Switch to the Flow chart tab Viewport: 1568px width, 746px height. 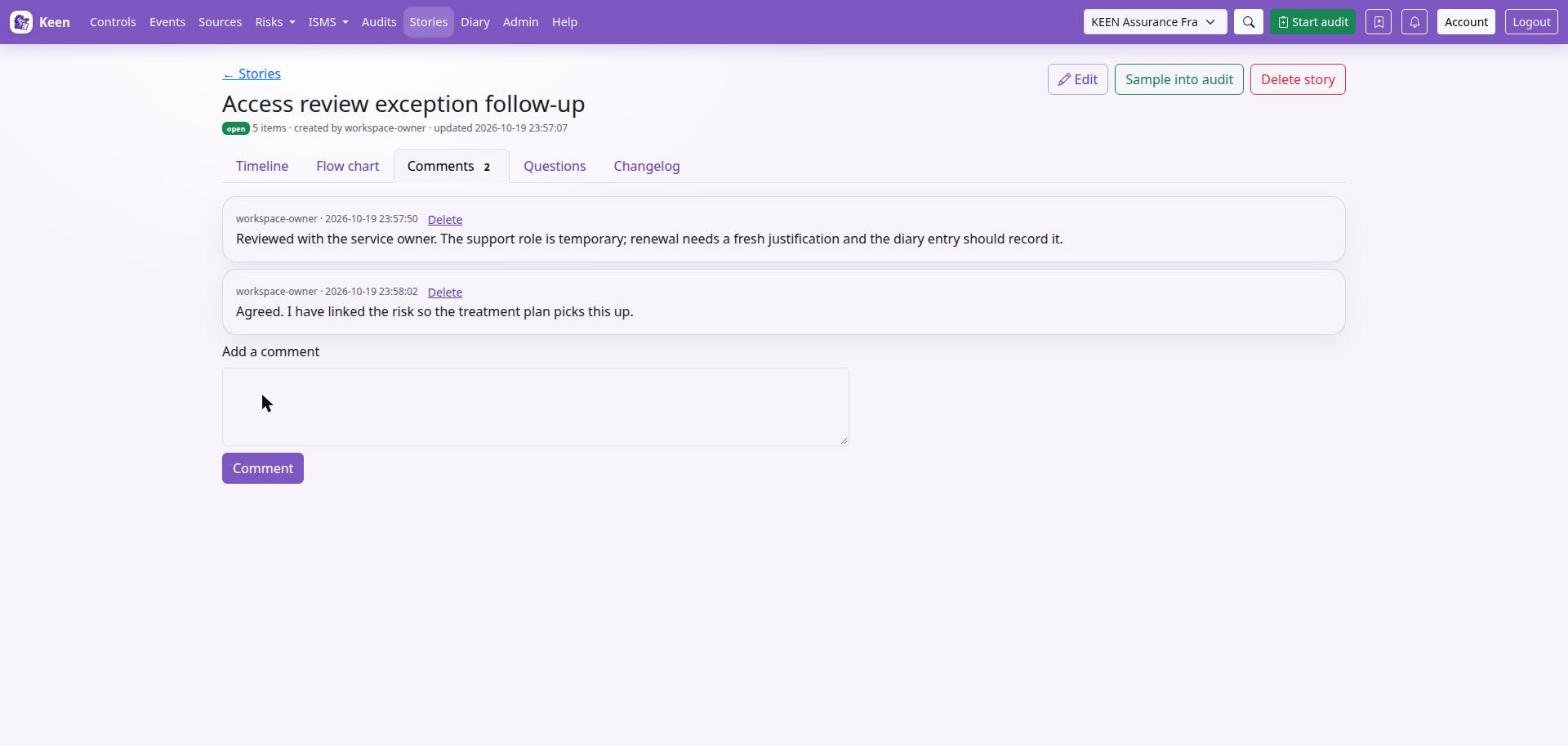click(x=347, y=166)
